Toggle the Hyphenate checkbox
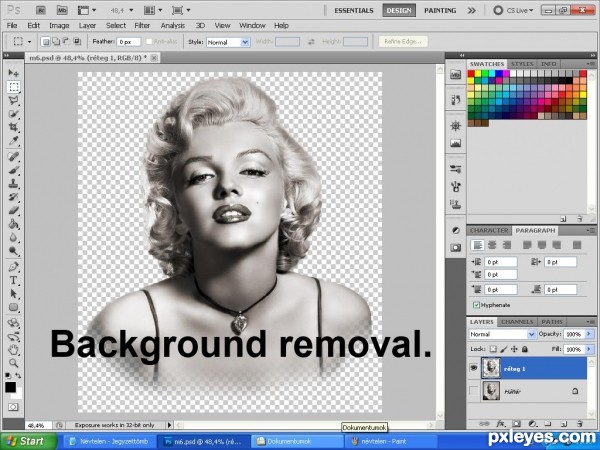Screen dimensions: 600x450 pos(476,305)
